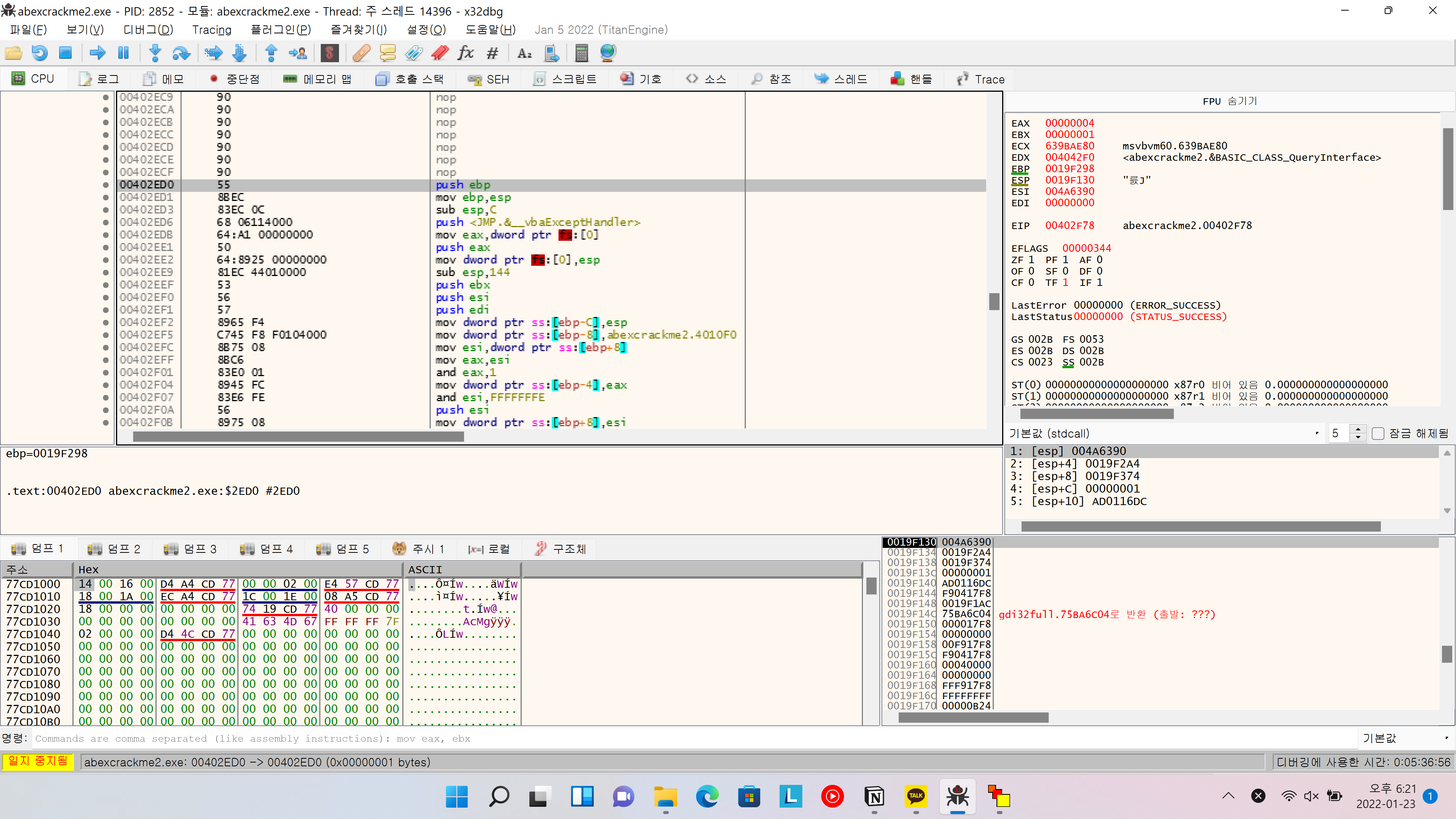Open the 플러그인(P) menu
Viewport: 1456px width, 819px height.
click(281, 30)
